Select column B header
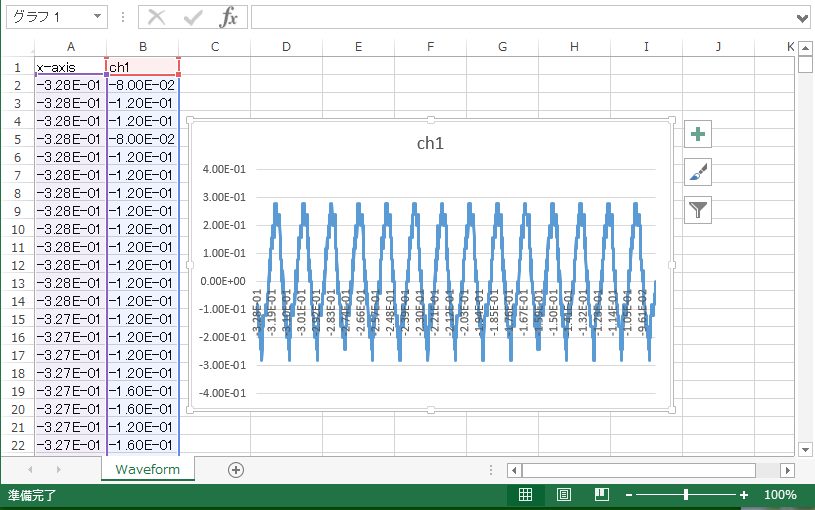This screenshot has width=815, height=510. (142, 47)
